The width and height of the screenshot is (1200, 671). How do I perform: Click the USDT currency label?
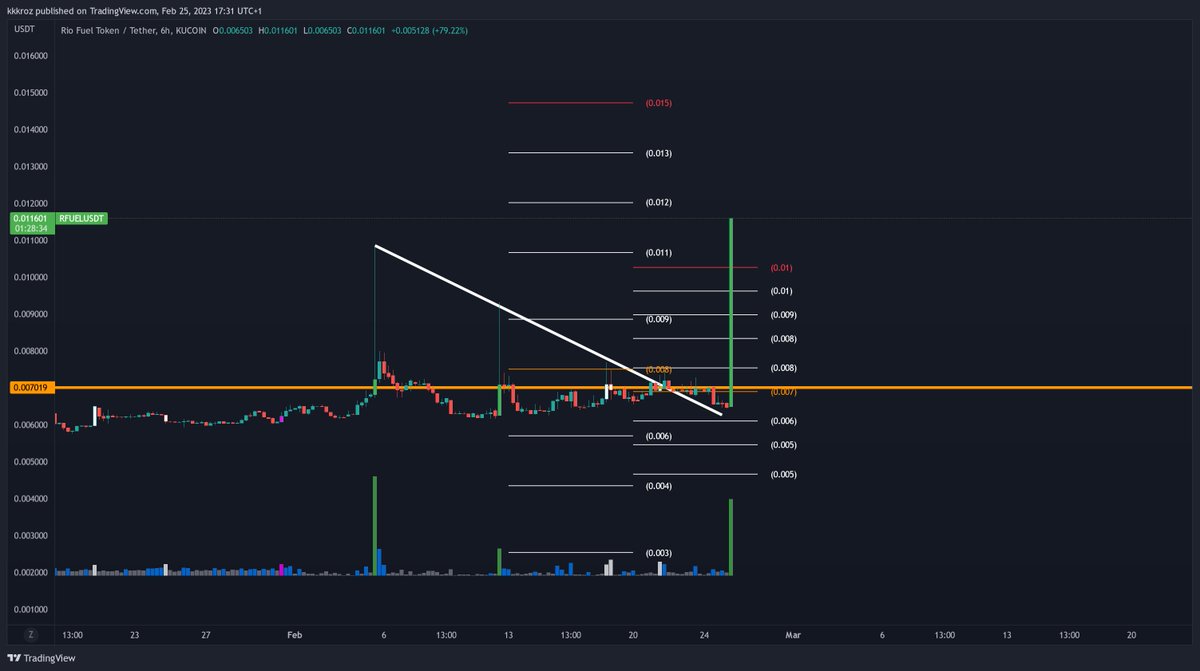(24, 30)
